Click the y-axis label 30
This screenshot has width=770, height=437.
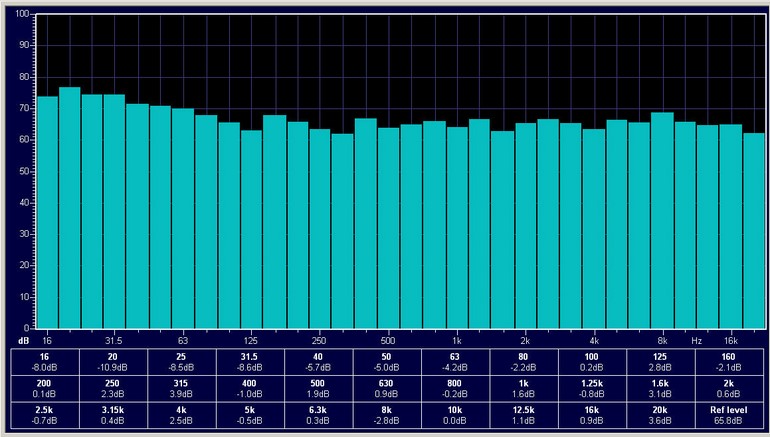point(25,234)
